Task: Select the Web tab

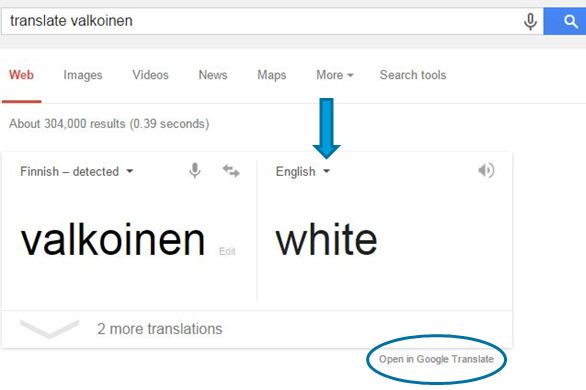Action: 21,75
